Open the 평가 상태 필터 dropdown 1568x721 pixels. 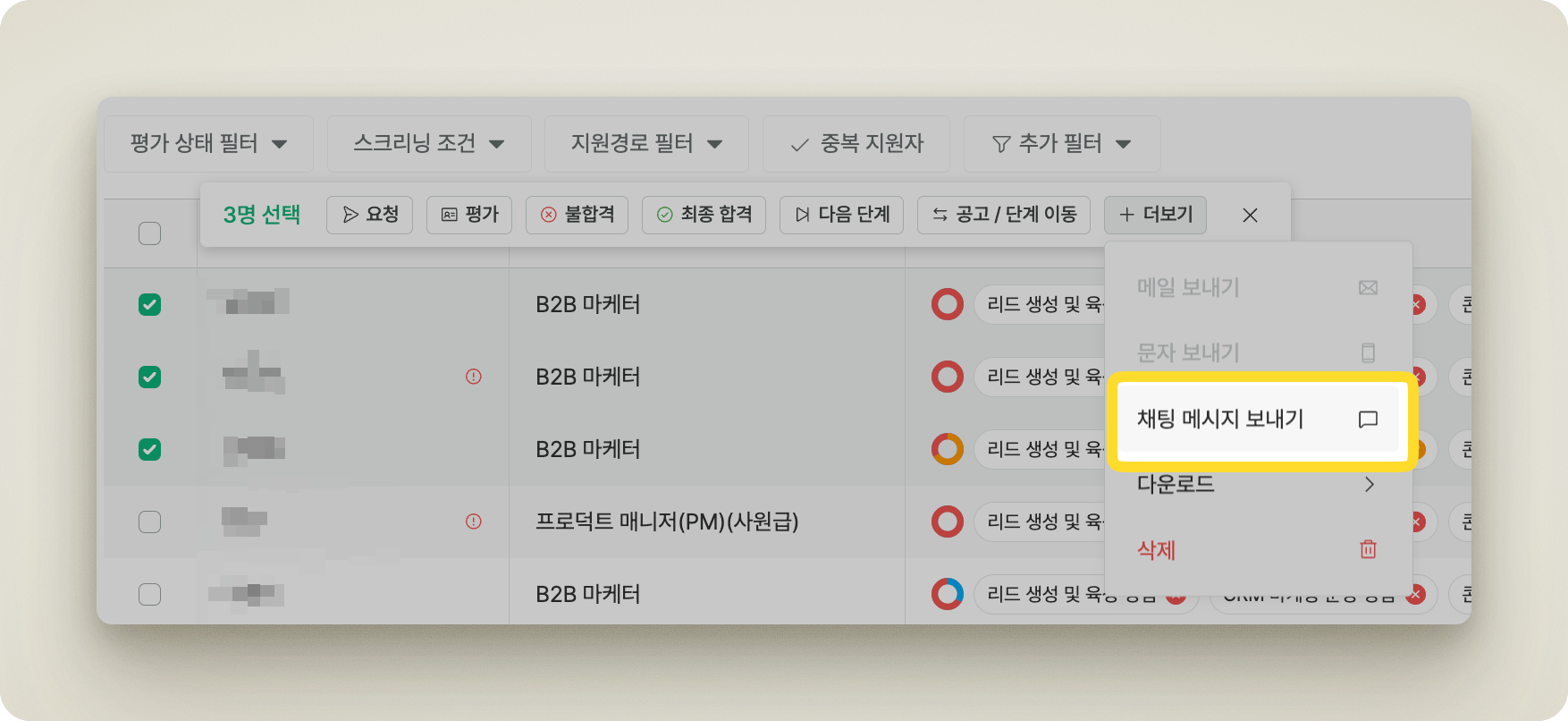point(208,144)
